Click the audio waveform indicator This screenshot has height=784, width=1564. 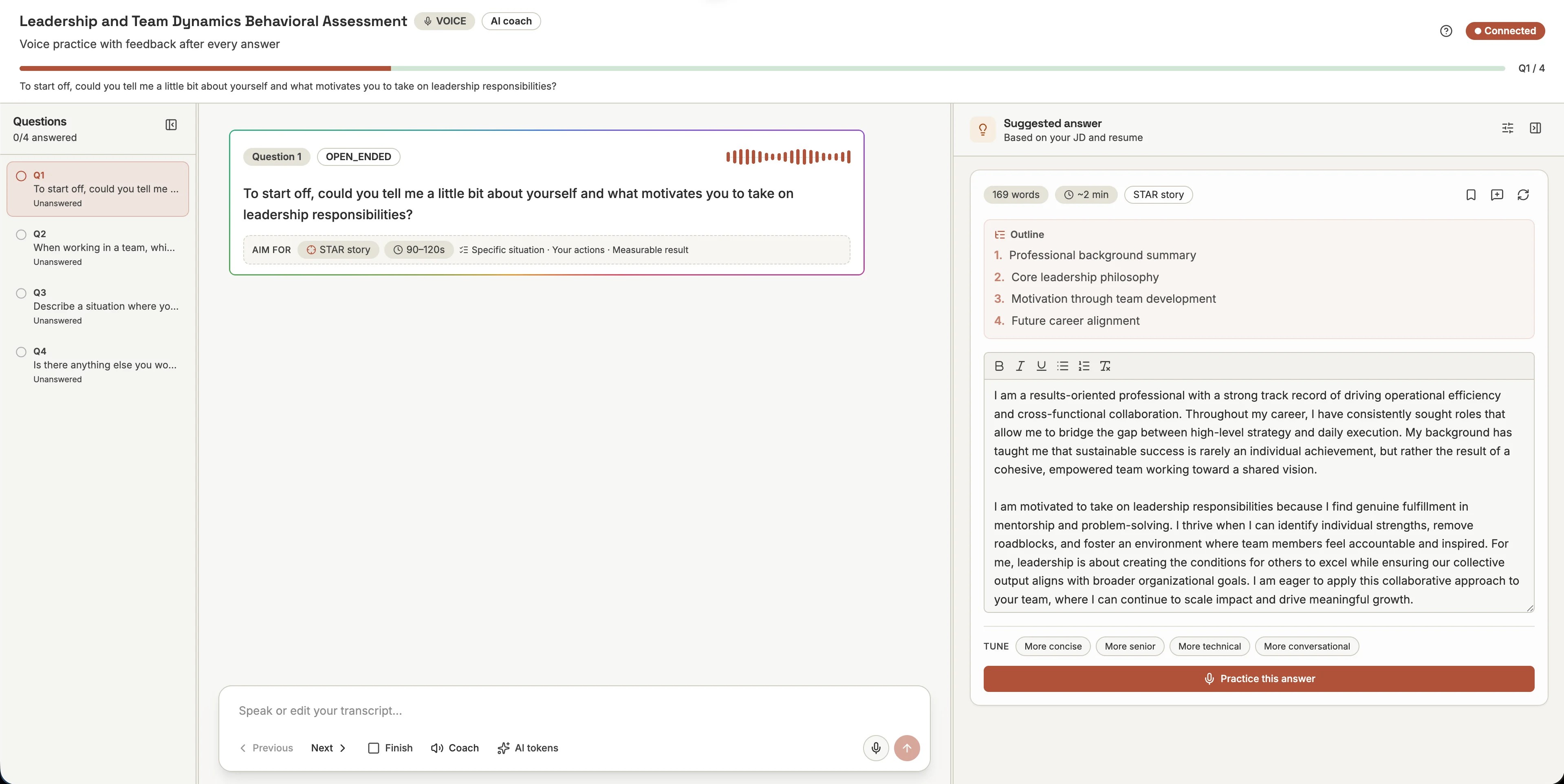click(788, 157)
